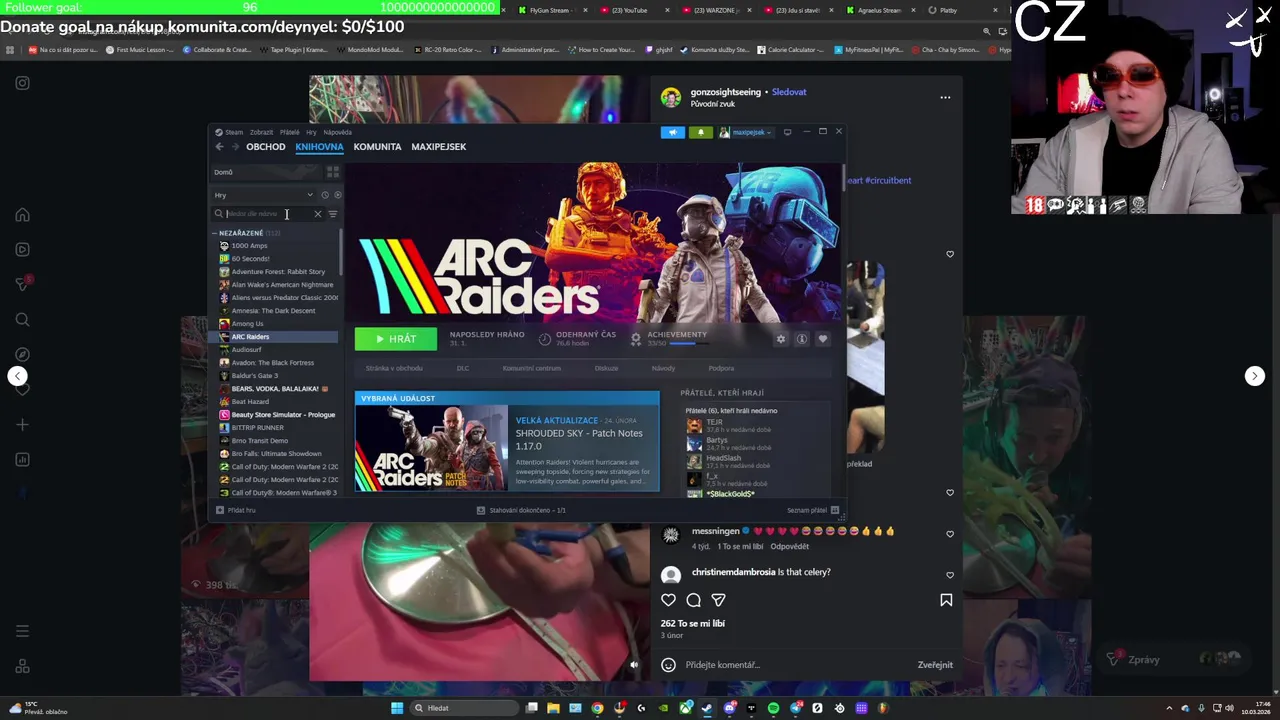
Task: Open Instagram create plus icon
Action: click(22, 425)
